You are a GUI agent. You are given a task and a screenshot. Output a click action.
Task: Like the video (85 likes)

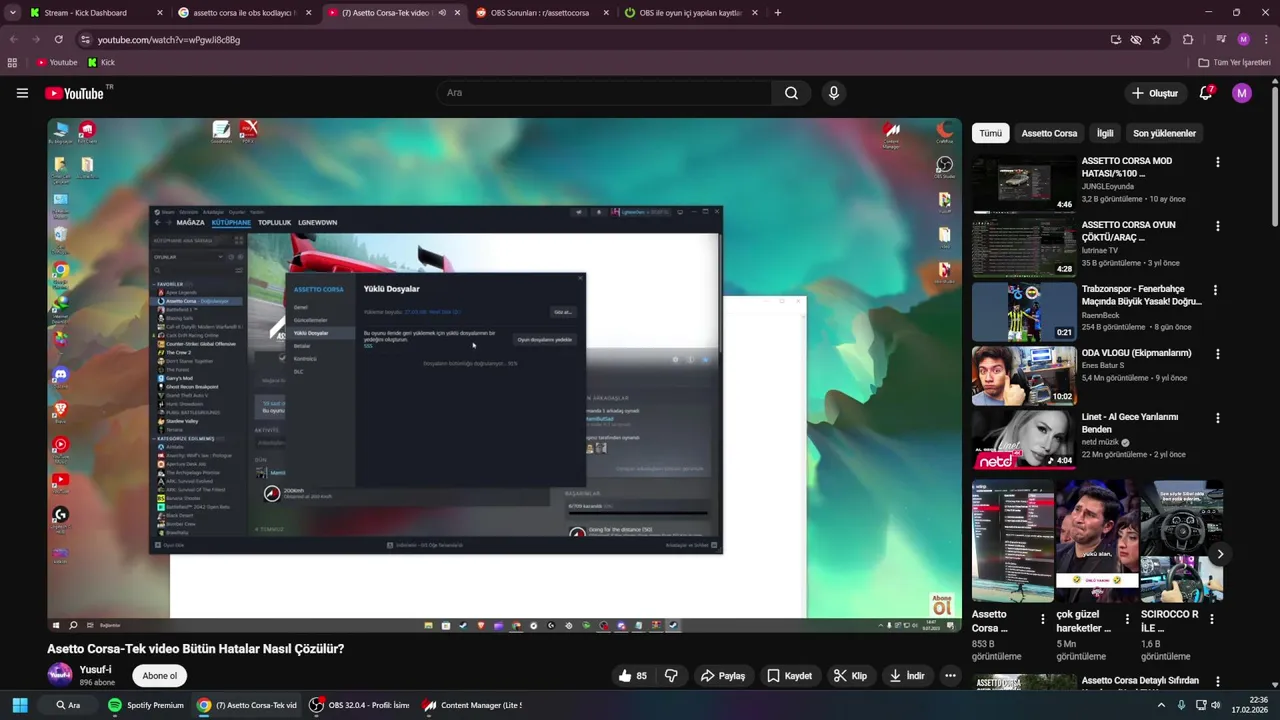tap(632, 676)
